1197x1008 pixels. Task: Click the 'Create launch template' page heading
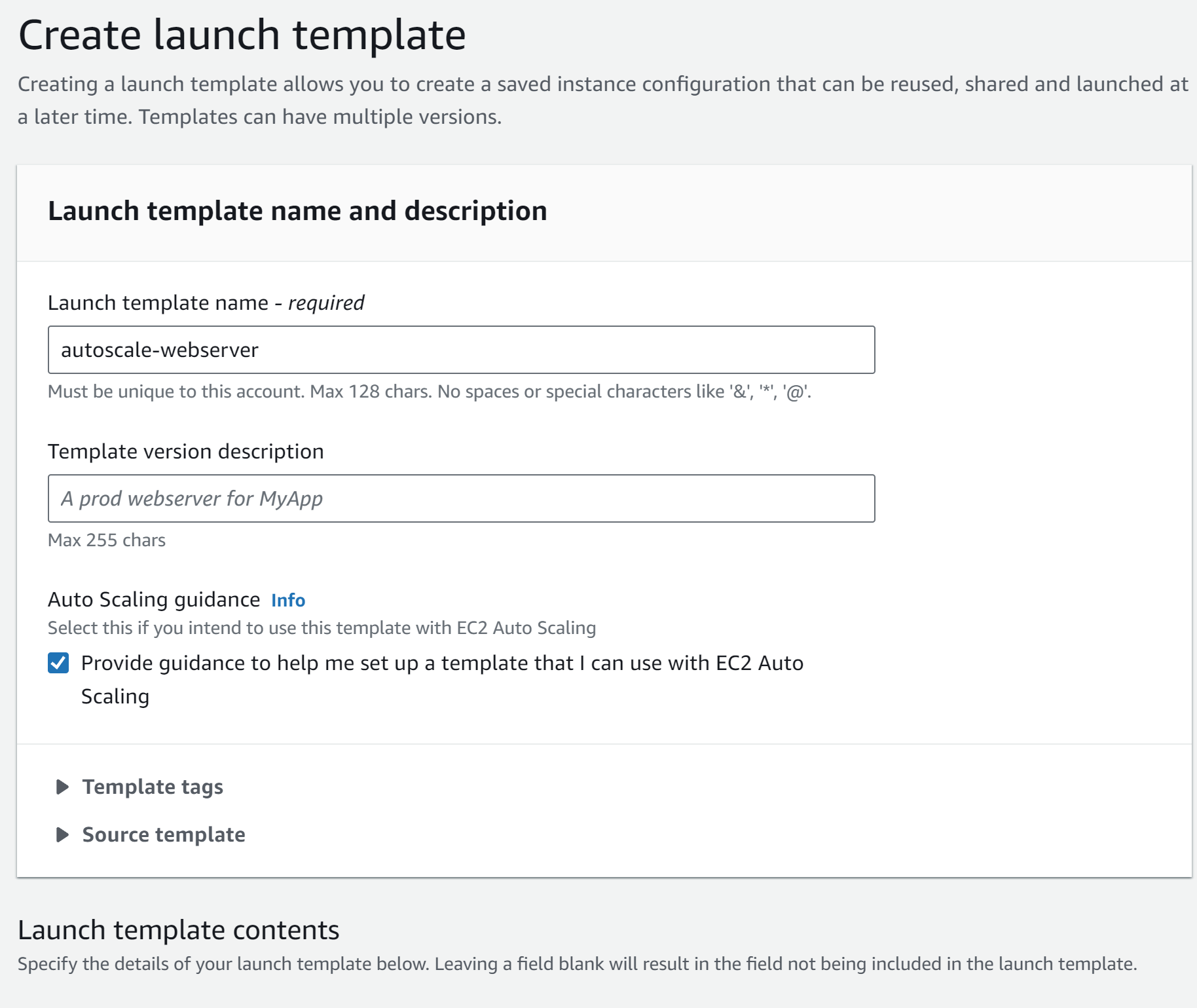tap(242, 35)
